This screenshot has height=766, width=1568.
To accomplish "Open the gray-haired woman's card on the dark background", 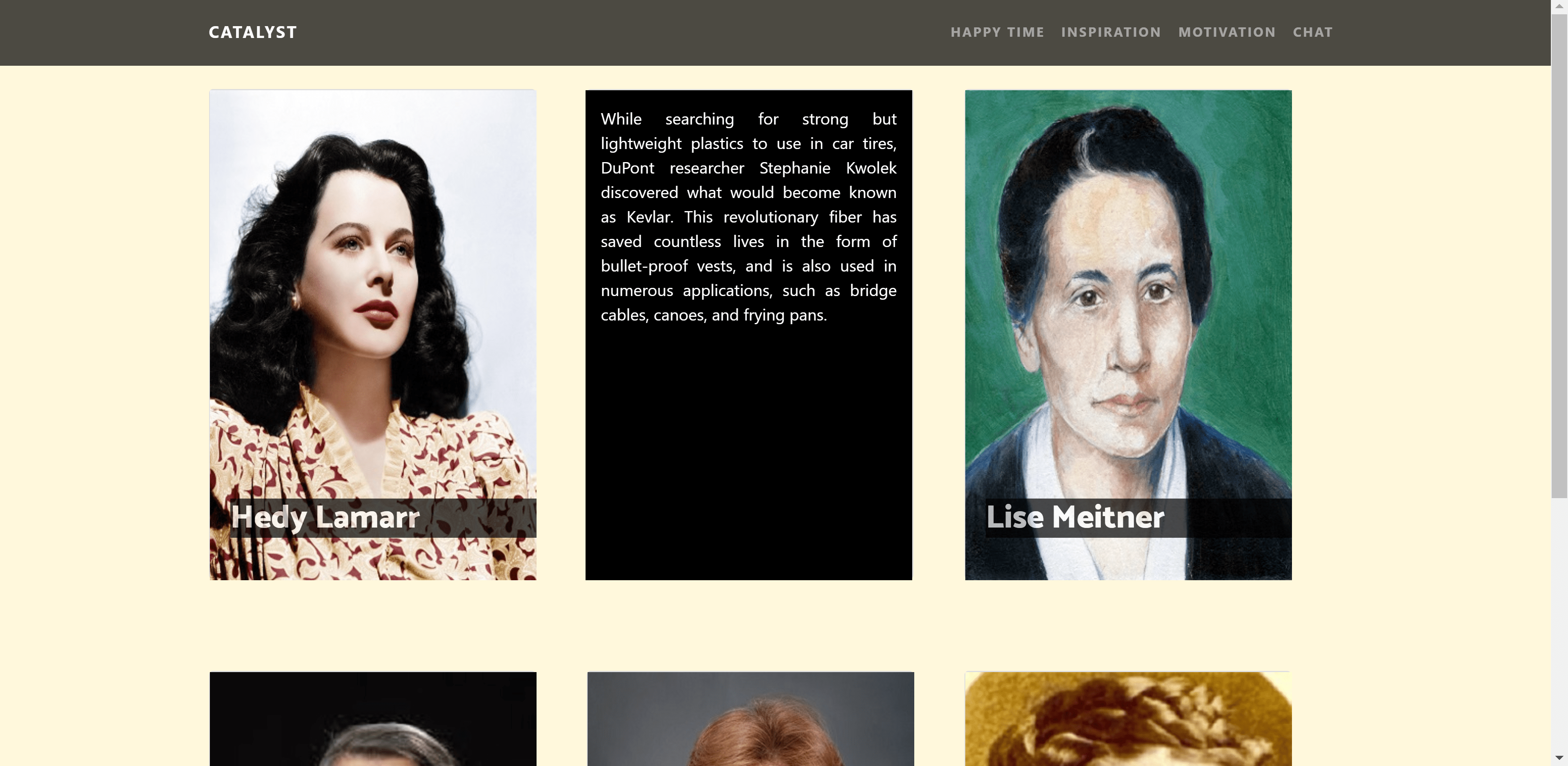I will (372, 719).
